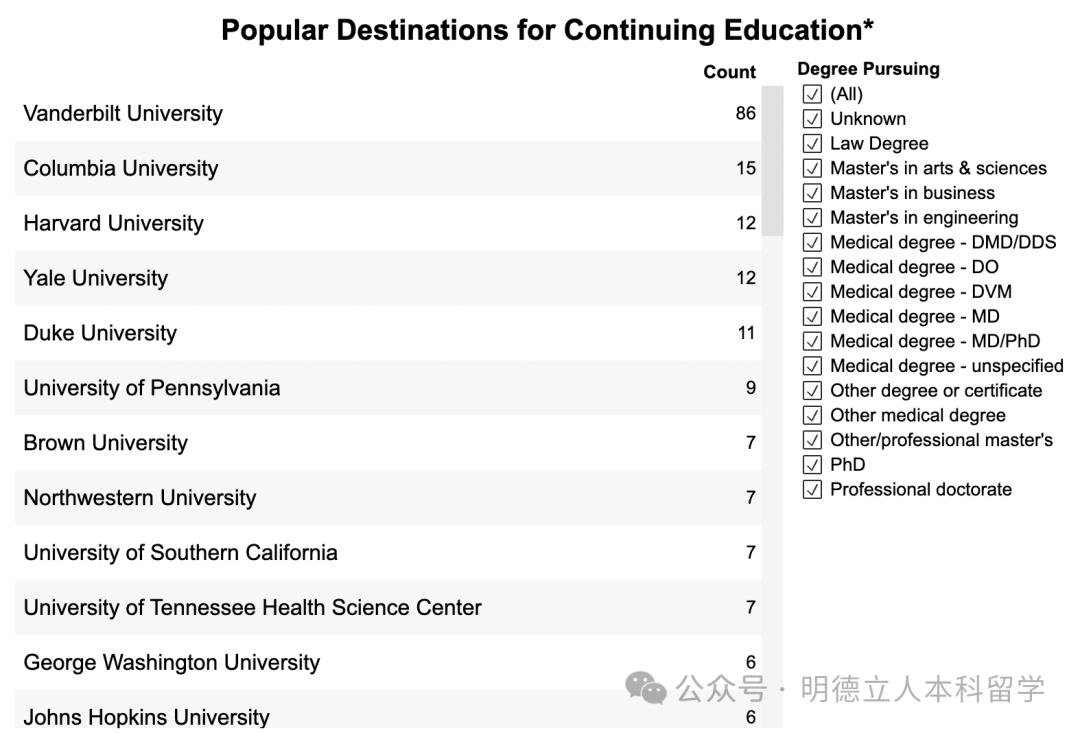Click the Columbia University row
The height and width of the screenshot is (733, 1080).
pyautogui.click(x=121, y=169)
